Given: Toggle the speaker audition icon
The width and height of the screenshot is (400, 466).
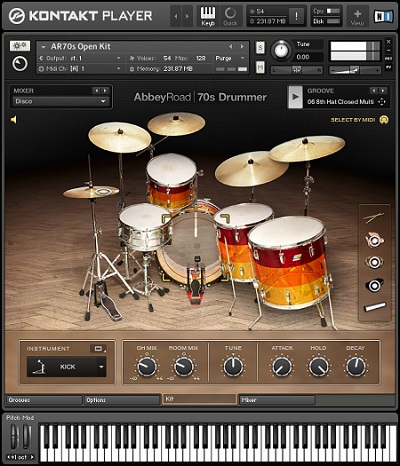Looking at the screenshot, I should pos(14,119).
